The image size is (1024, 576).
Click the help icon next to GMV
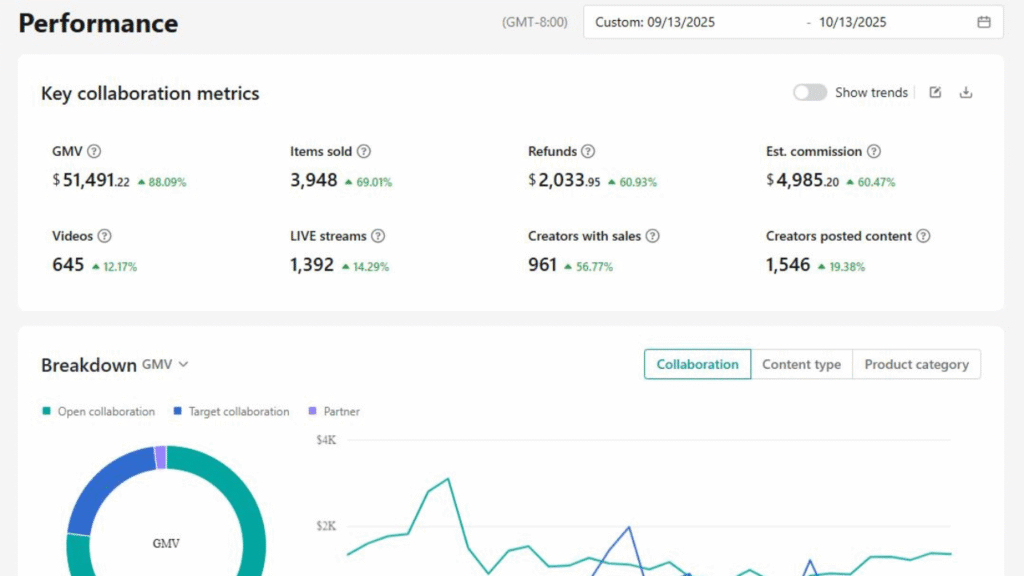tap(94, 151)
